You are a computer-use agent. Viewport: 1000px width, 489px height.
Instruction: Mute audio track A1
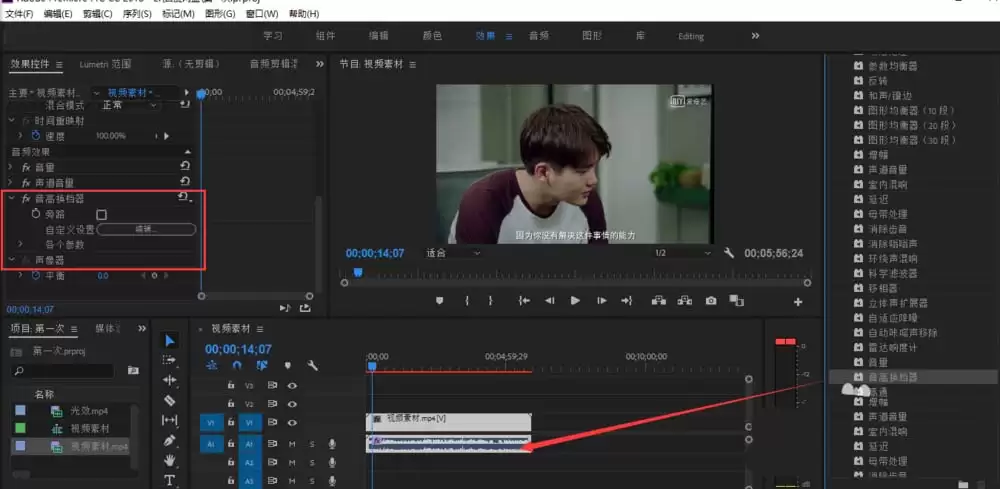point(293,443)
